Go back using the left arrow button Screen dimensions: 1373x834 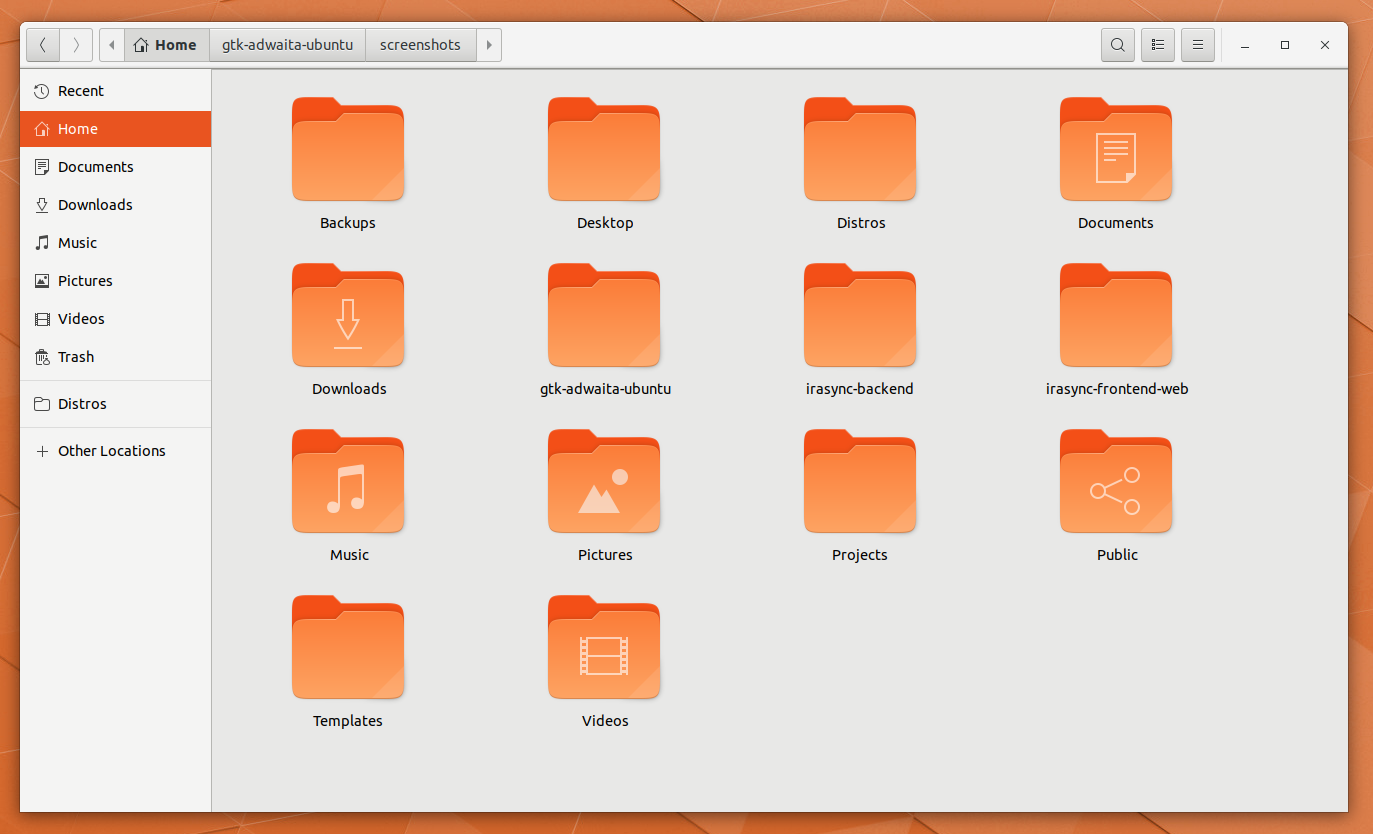pyautogui.click(x=43, y=45)
